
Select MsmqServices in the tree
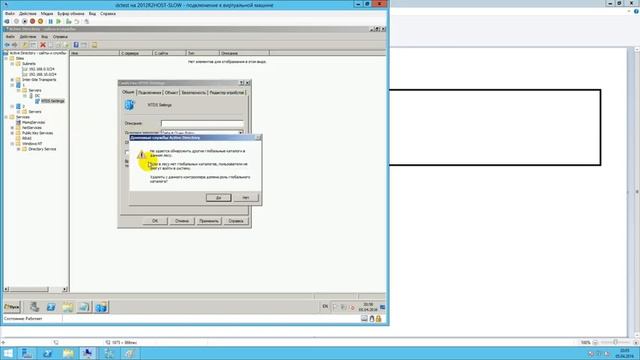[33, 122]
